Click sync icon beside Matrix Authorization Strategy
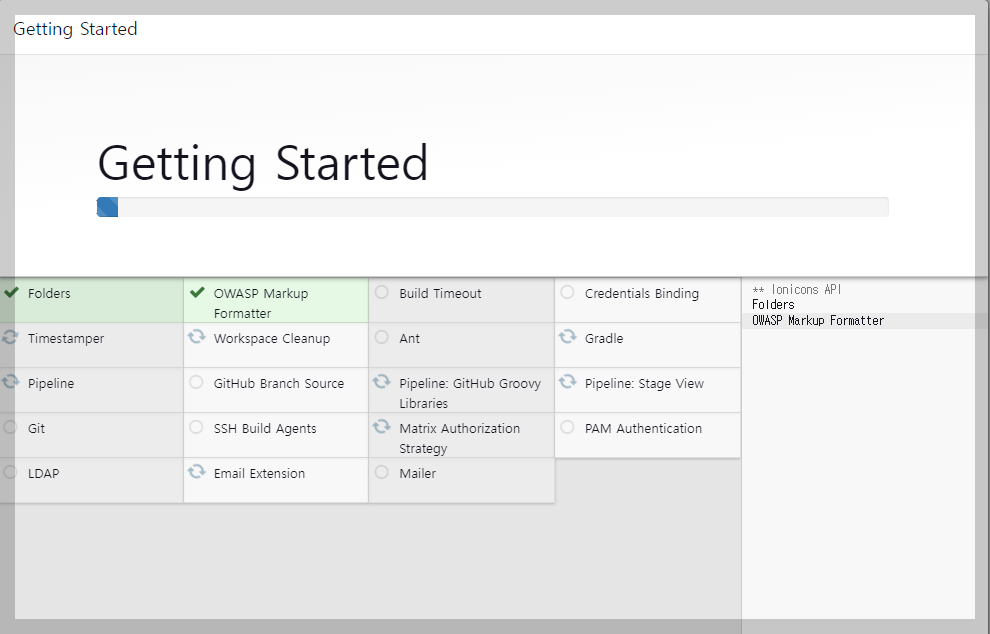Image resolution: width=990 pixels, height=634 pixels. (381, 426)
